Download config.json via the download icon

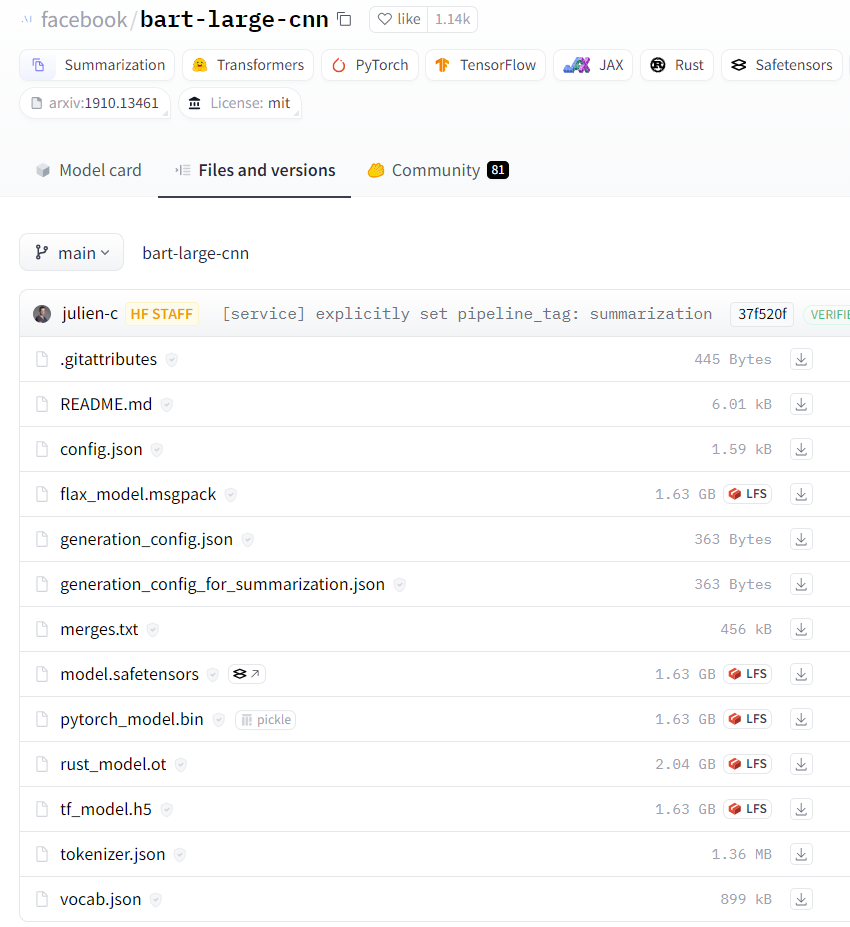[x=801, y=449]
